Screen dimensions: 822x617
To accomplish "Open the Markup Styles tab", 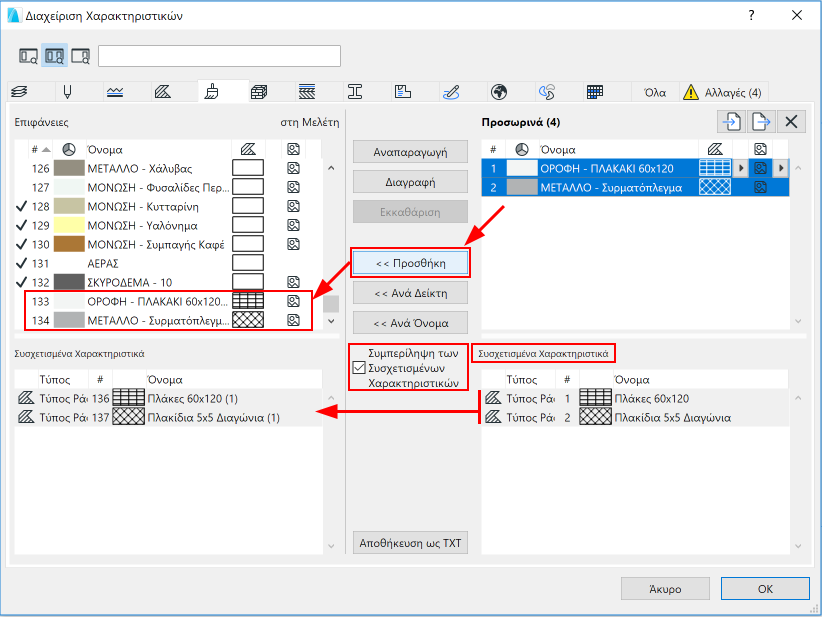I will tap(451, 92).
